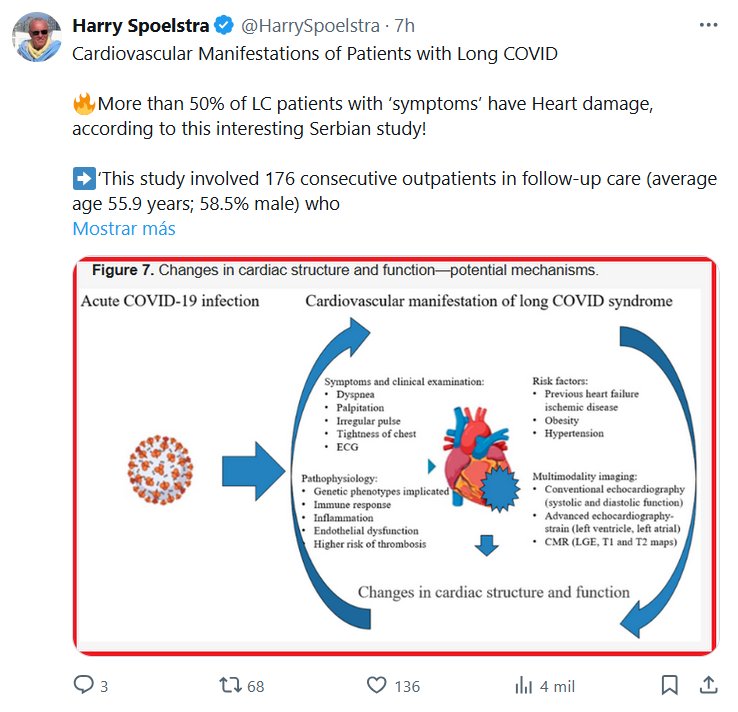Bookmark this post
Image resolution: width=738 pixels, height=712 pixels.
(x=669, y=685)
